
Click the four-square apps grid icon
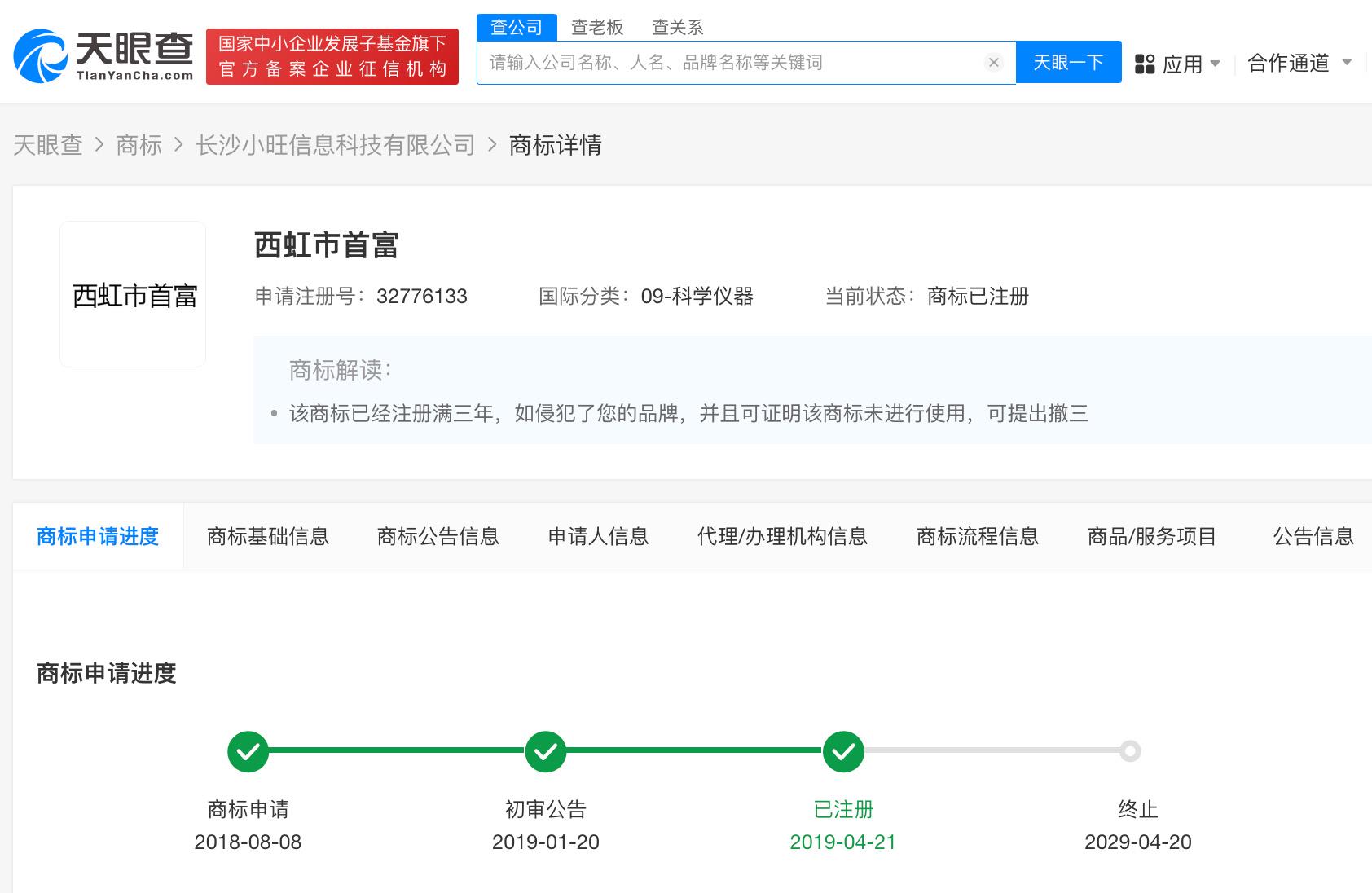[1145, 64]
